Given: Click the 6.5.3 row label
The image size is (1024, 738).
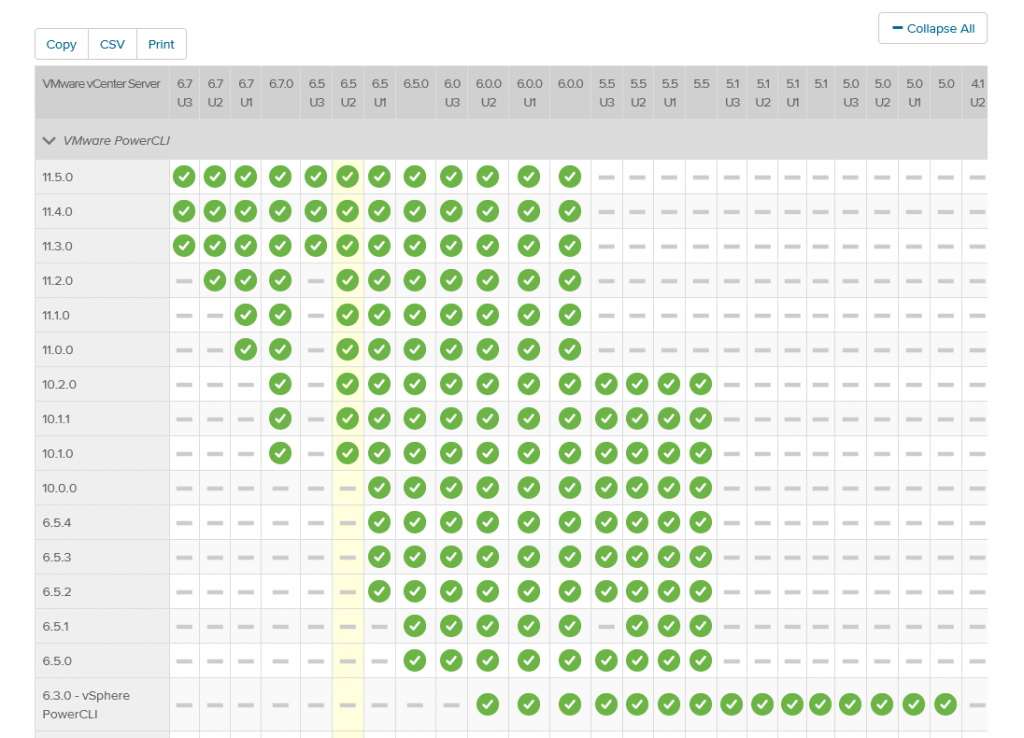Looking at the screenshot, I should (57, 558).
